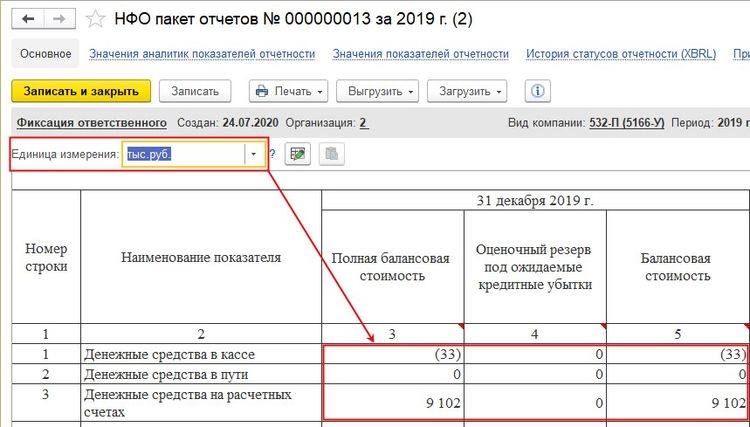
Task: Expand the Загрузить dropdown button
Action: click(468, 91)
